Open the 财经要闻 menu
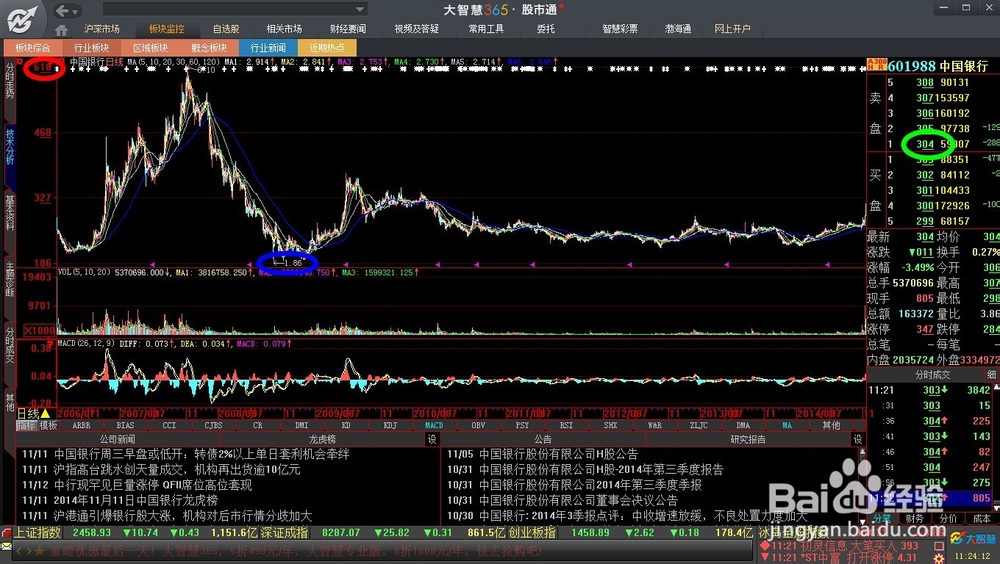Image resolution: width=1000 pixels, height=564 pixels. pyautogui.click(x=348, y=29)
